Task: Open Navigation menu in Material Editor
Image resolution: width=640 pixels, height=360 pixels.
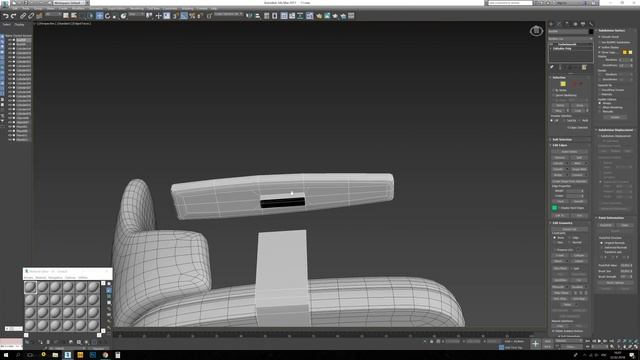Action: (x=56, y=278)
